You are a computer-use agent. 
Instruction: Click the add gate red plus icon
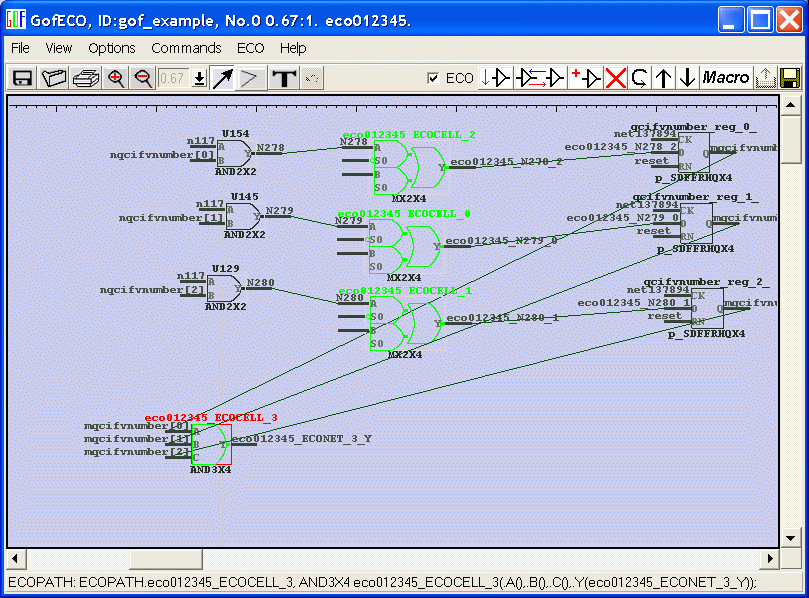pyautogui.click(x=585, y=78)
